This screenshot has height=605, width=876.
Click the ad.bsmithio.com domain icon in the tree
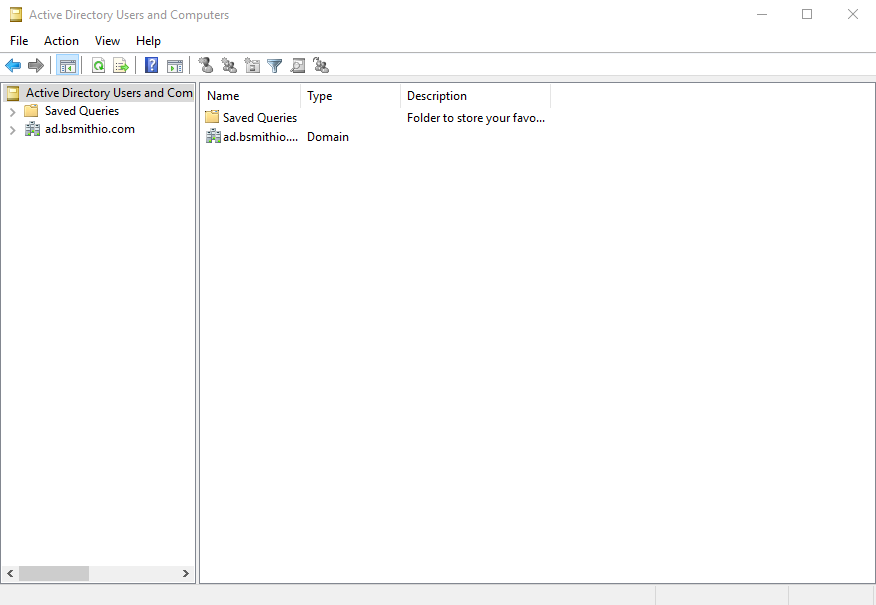pyautogui.click(x=32, y=129)
